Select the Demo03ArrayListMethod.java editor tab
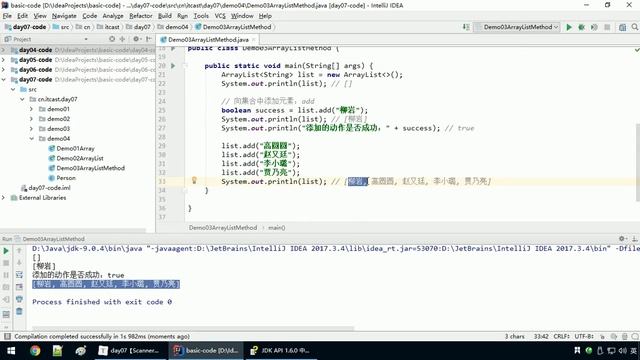This screenshot has height=360, width=640. click(x=208, y=40)
